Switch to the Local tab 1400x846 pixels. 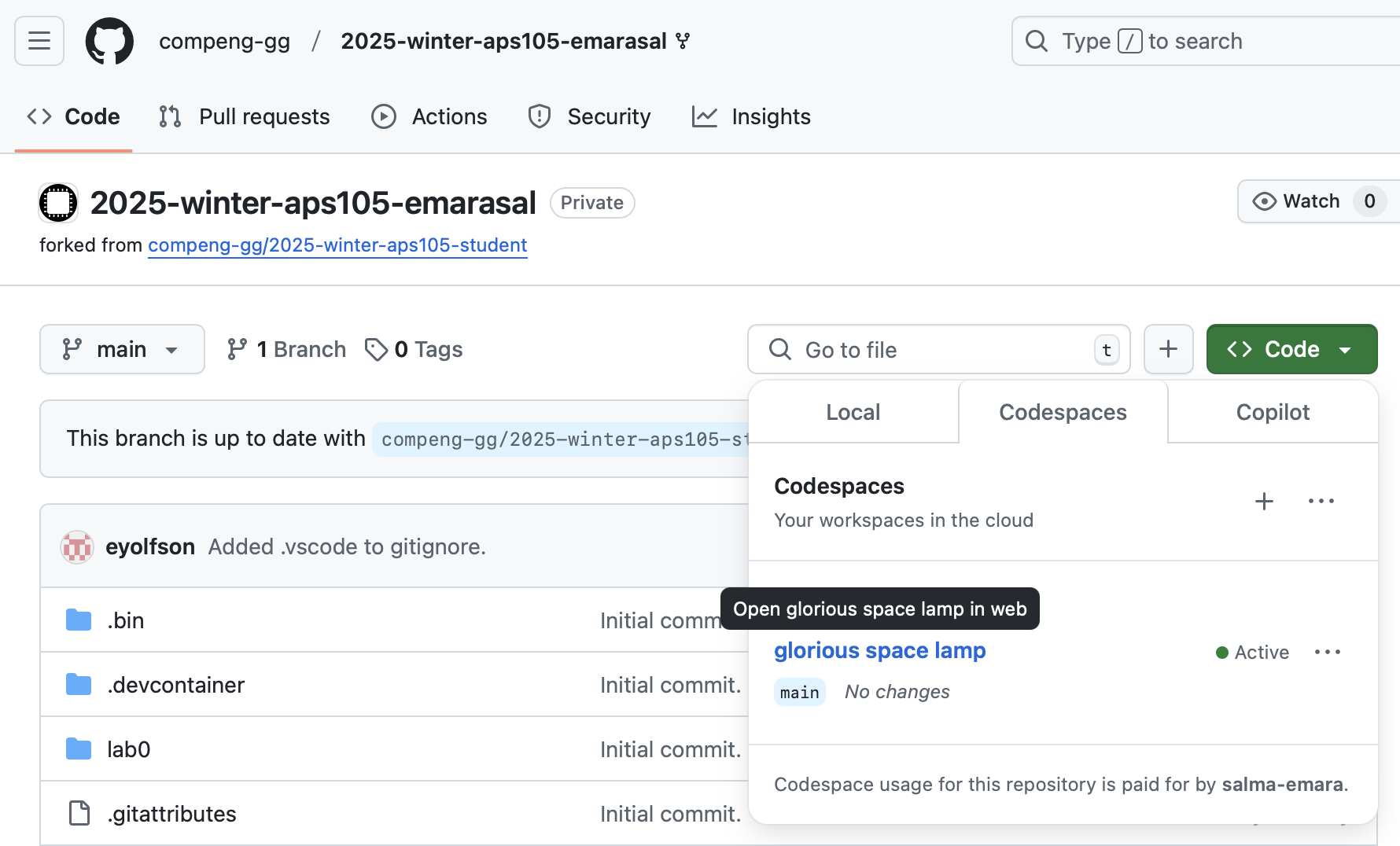tap(853, 412)
